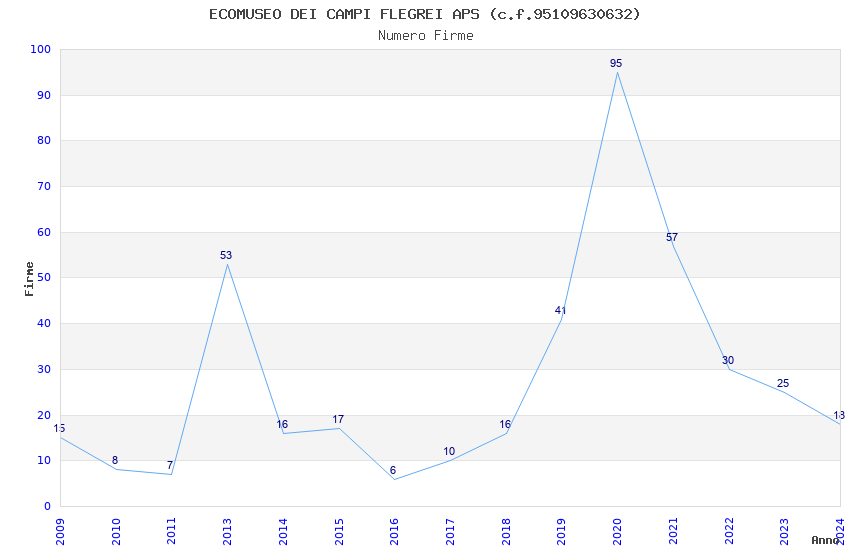Click the x-axis year 2023
850x550 pixels.
[784, 531]
